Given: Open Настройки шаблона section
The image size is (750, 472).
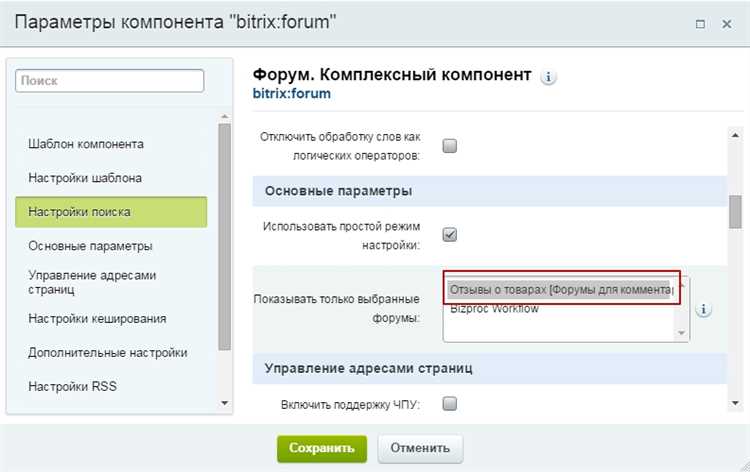Looking at the screenshot, I should click(85, 178).
